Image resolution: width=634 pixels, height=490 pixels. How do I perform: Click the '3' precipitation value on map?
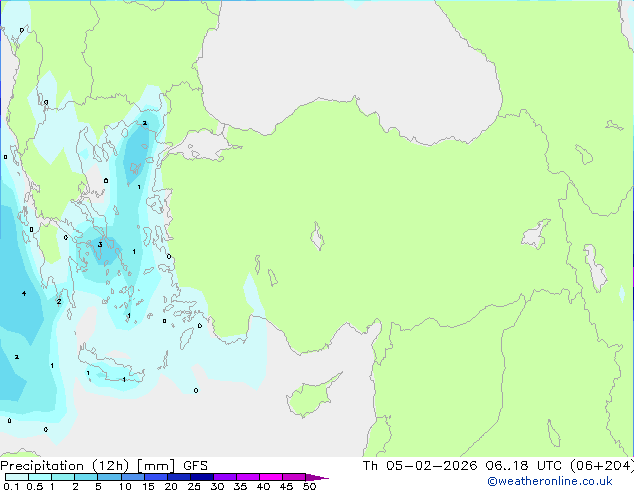[x=100, y=245]
